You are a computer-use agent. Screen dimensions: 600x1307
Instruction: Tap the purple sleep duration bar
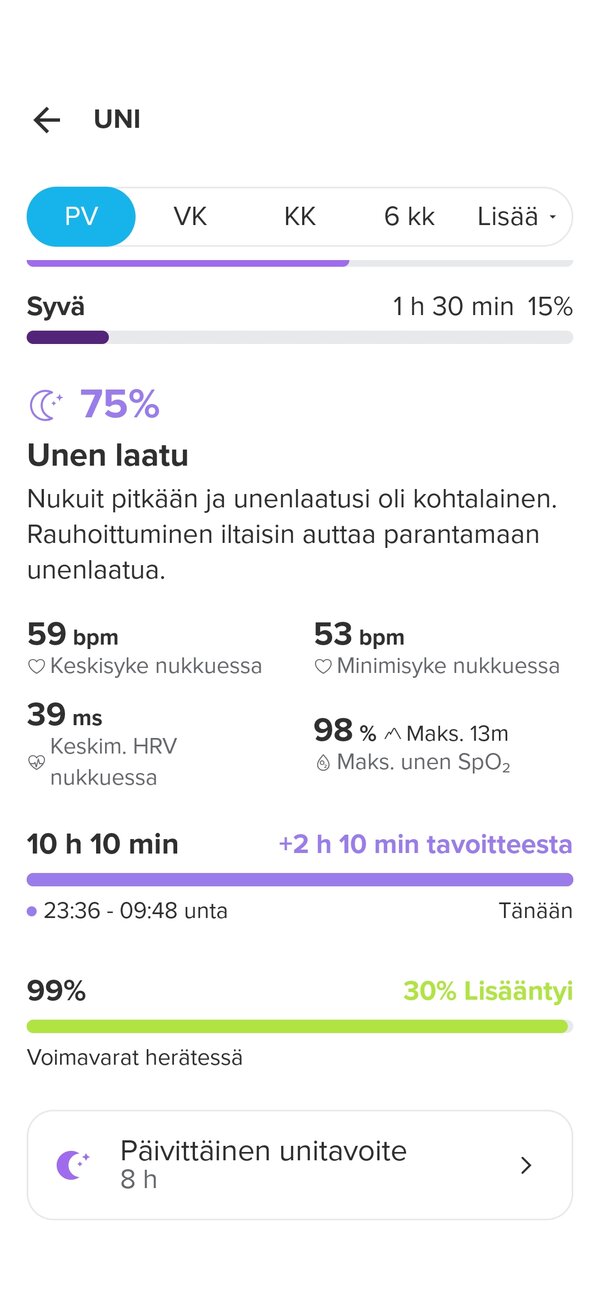click(300, 880)
